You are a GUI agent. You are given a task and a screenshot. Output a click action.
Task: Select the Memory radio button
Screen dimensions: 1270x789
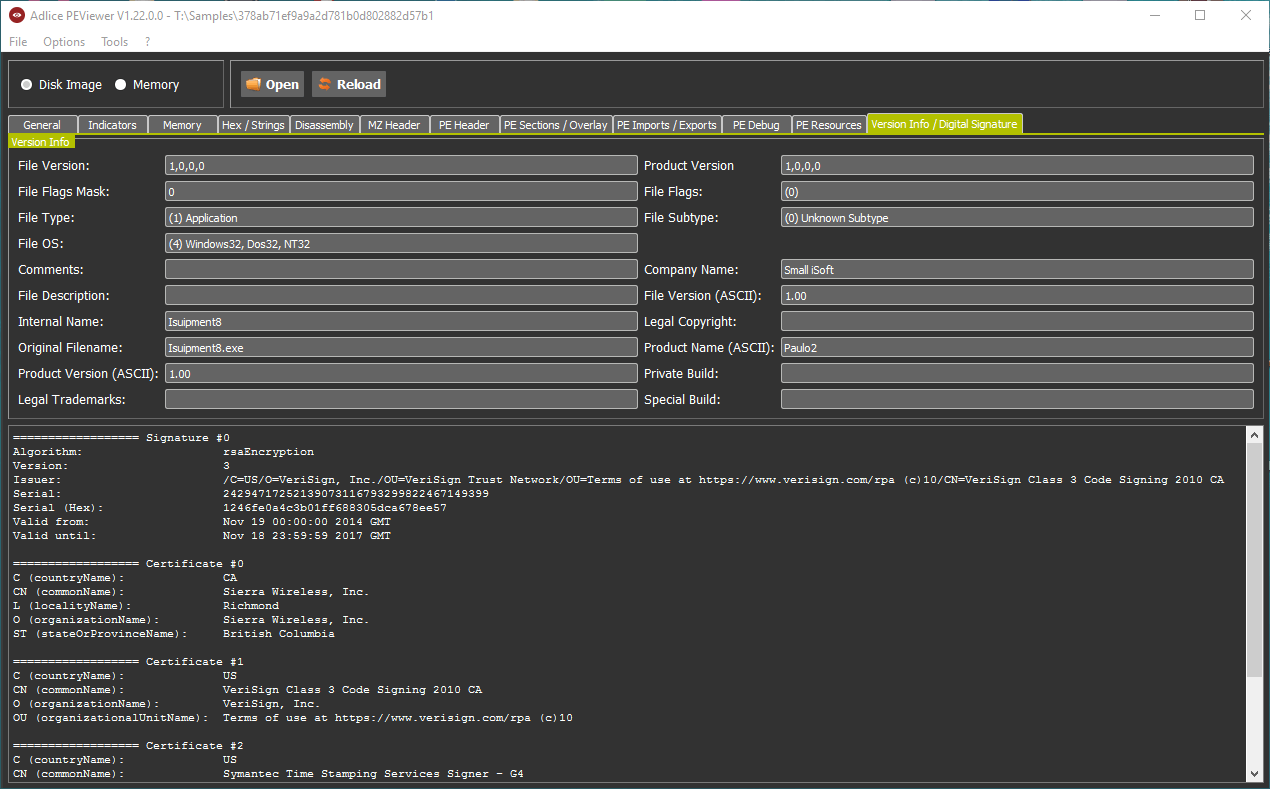[x=121, y=85]
